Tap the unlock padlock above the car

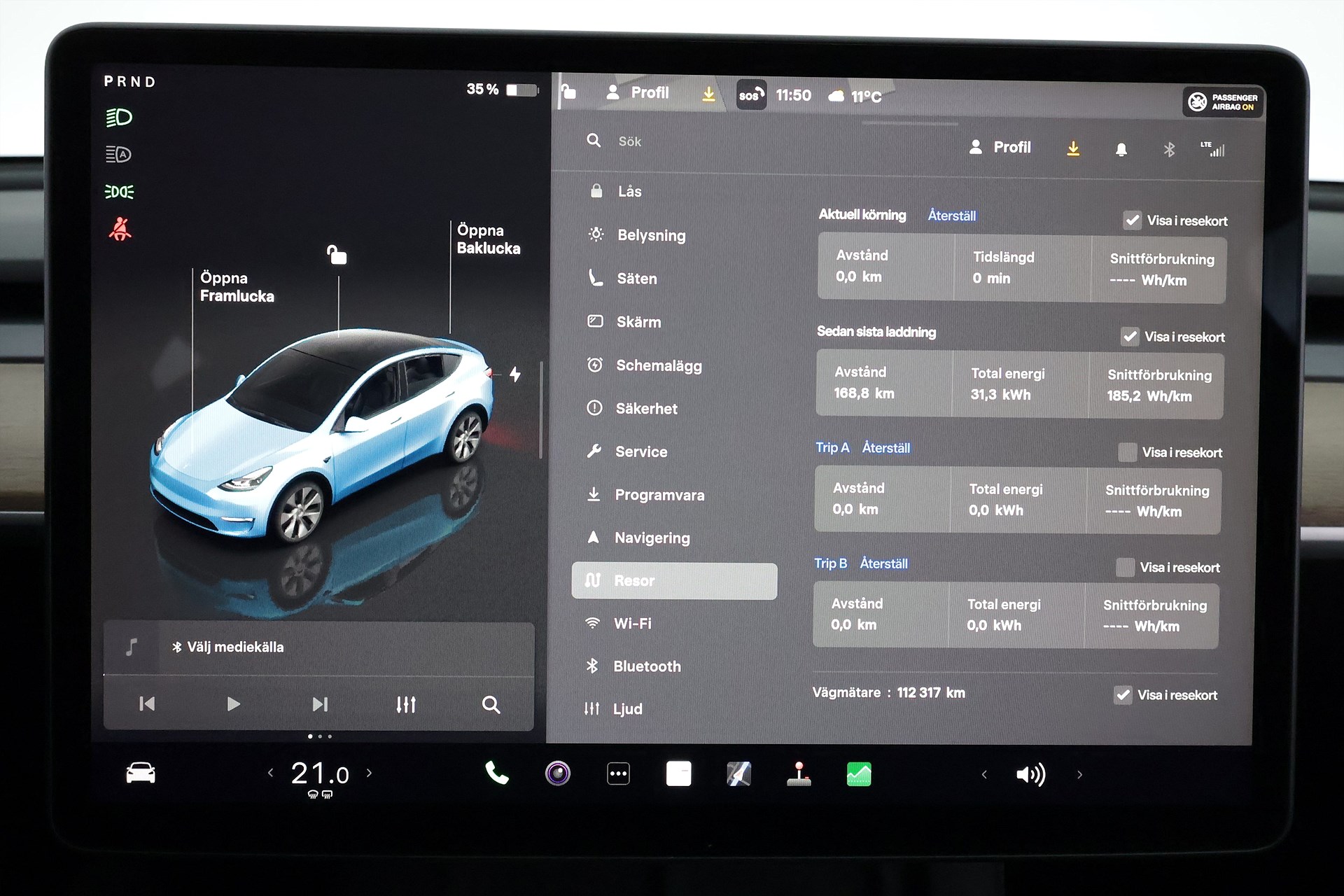[x=337, y=255]
